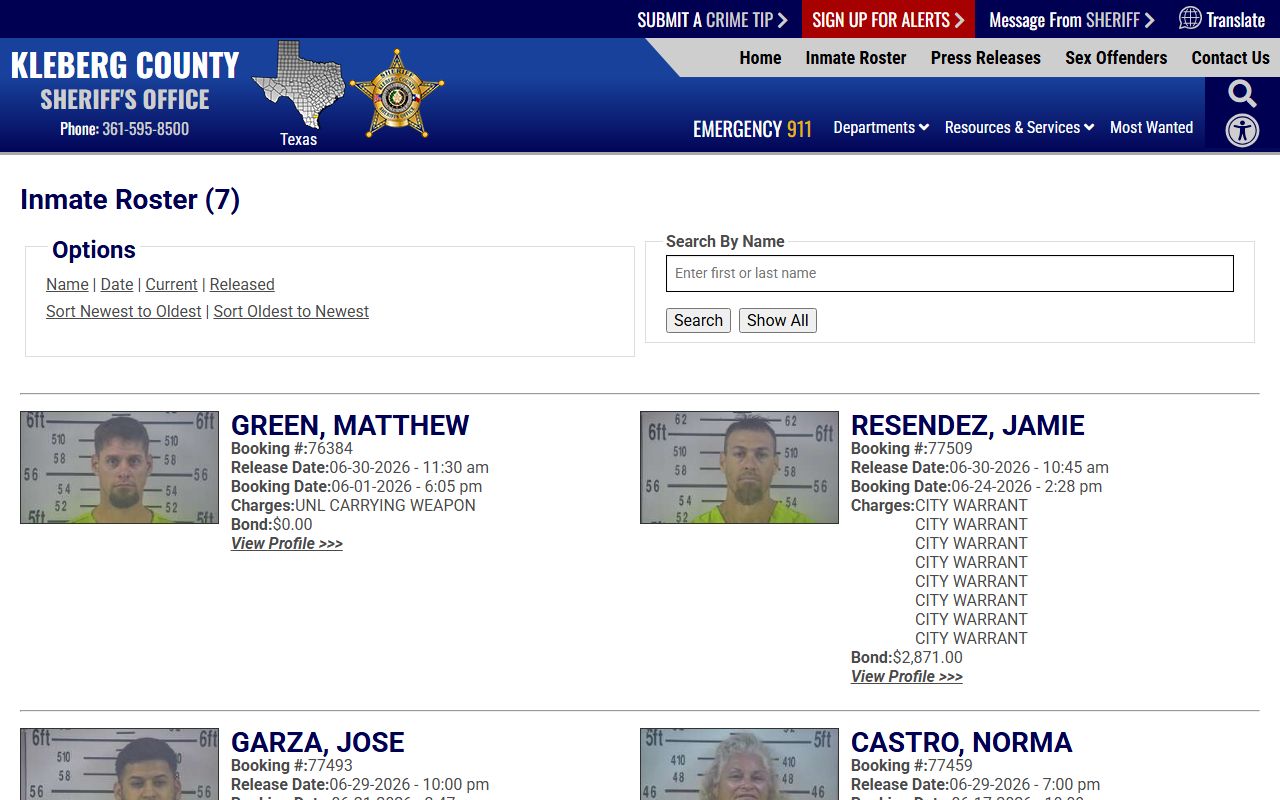Open Most Wanted page

1151,128
